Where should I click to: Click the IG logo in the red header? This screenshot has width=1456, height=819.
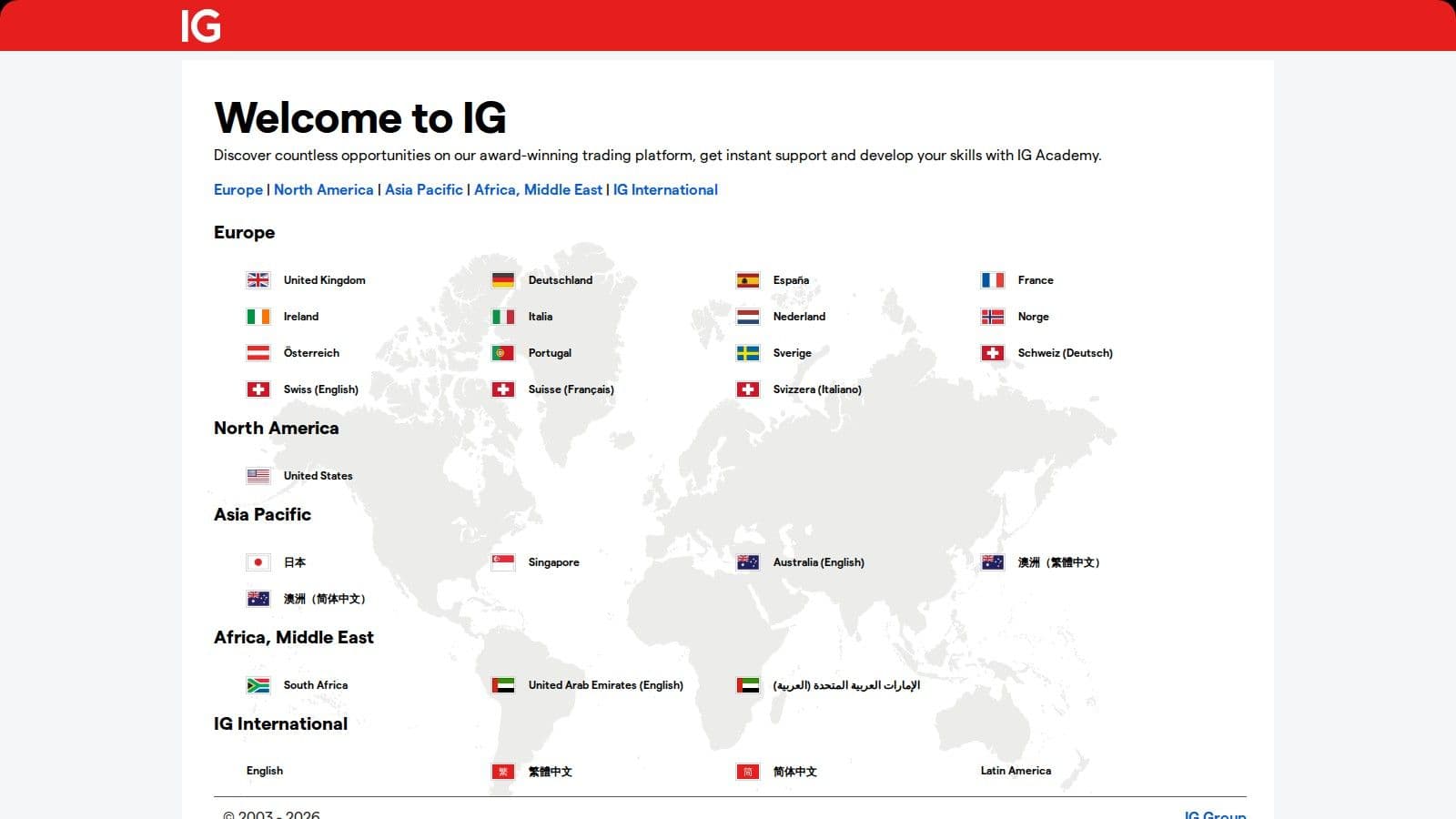click(x=201, y=26)
